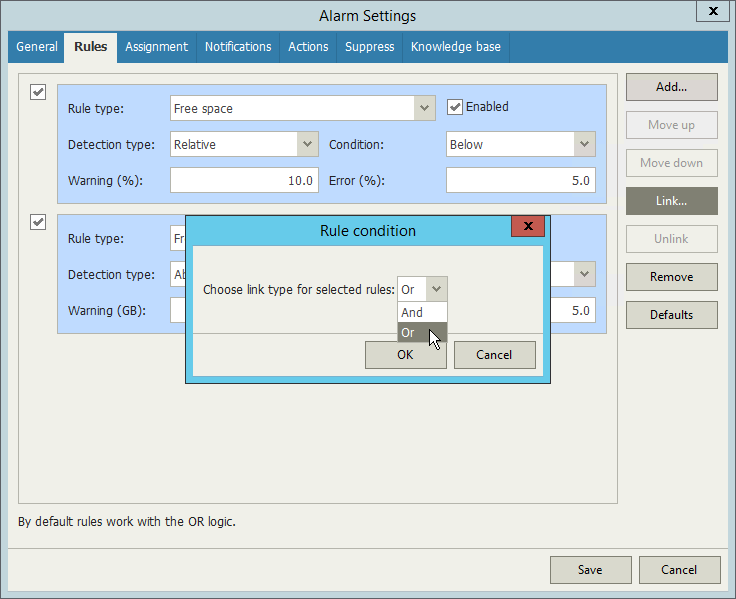
Task: Click the Add... button
Action: click(671, 87)
